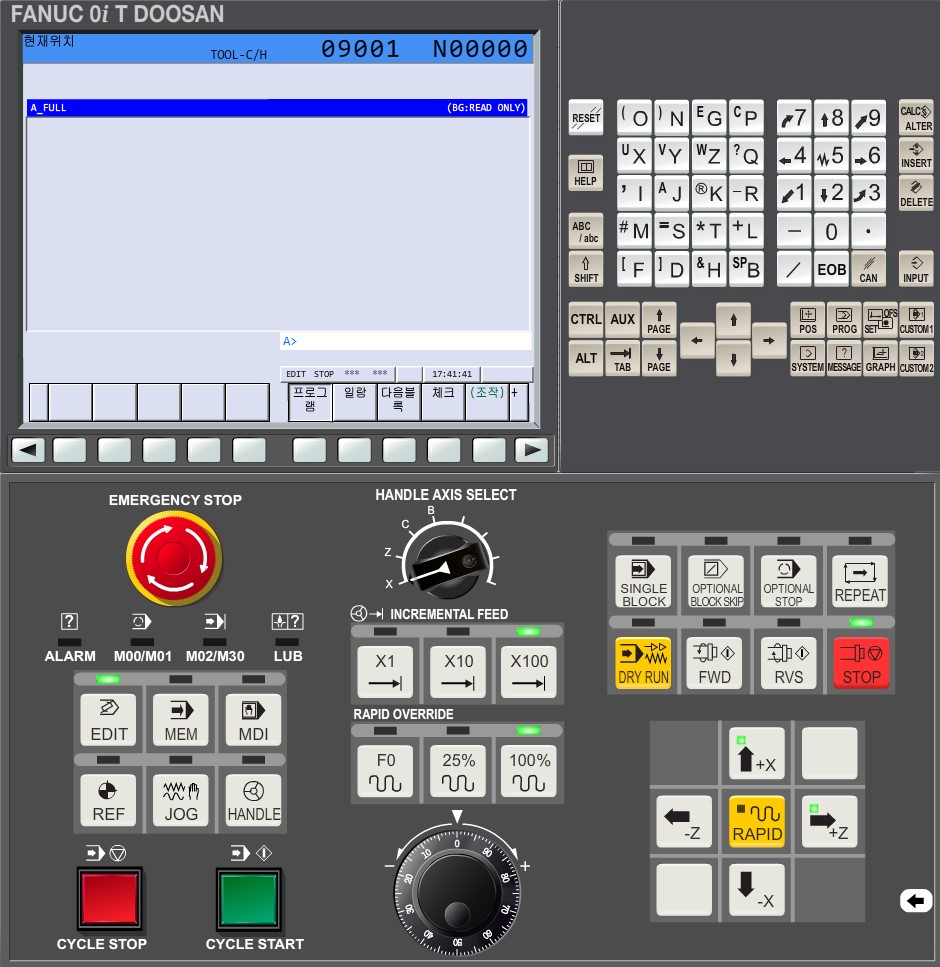
Task: Open the MESSAGE screen
Action: point(844,358)
